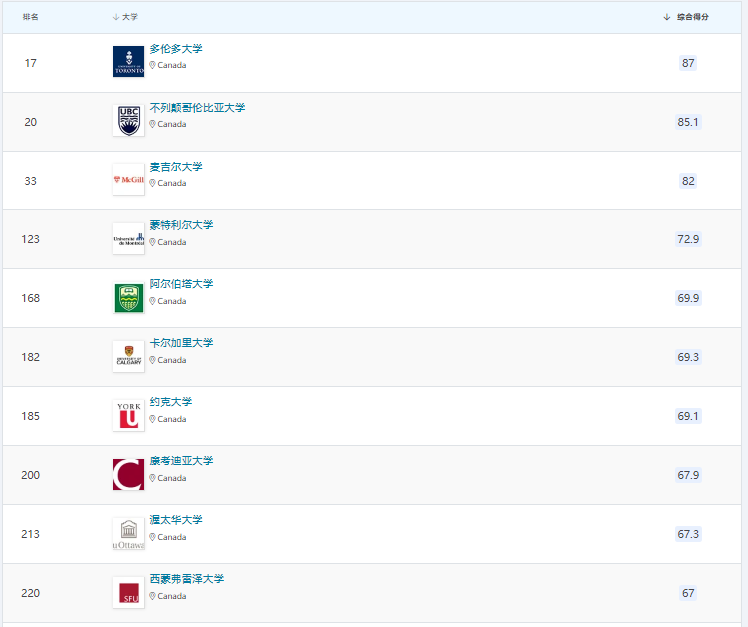Open the 滑铁卢大学 link
The image size is (748, 627).
(176, 520)
